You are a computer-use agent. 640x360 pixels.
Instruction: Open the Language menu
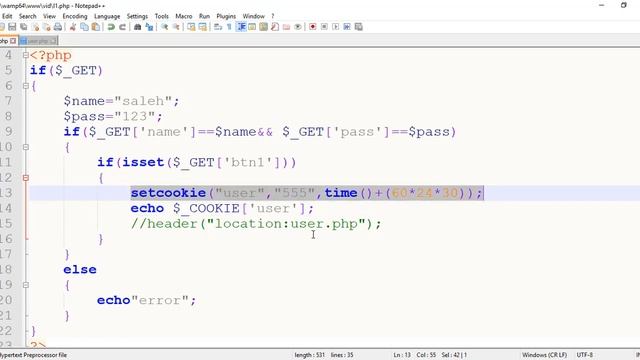(x=107, y=16)
